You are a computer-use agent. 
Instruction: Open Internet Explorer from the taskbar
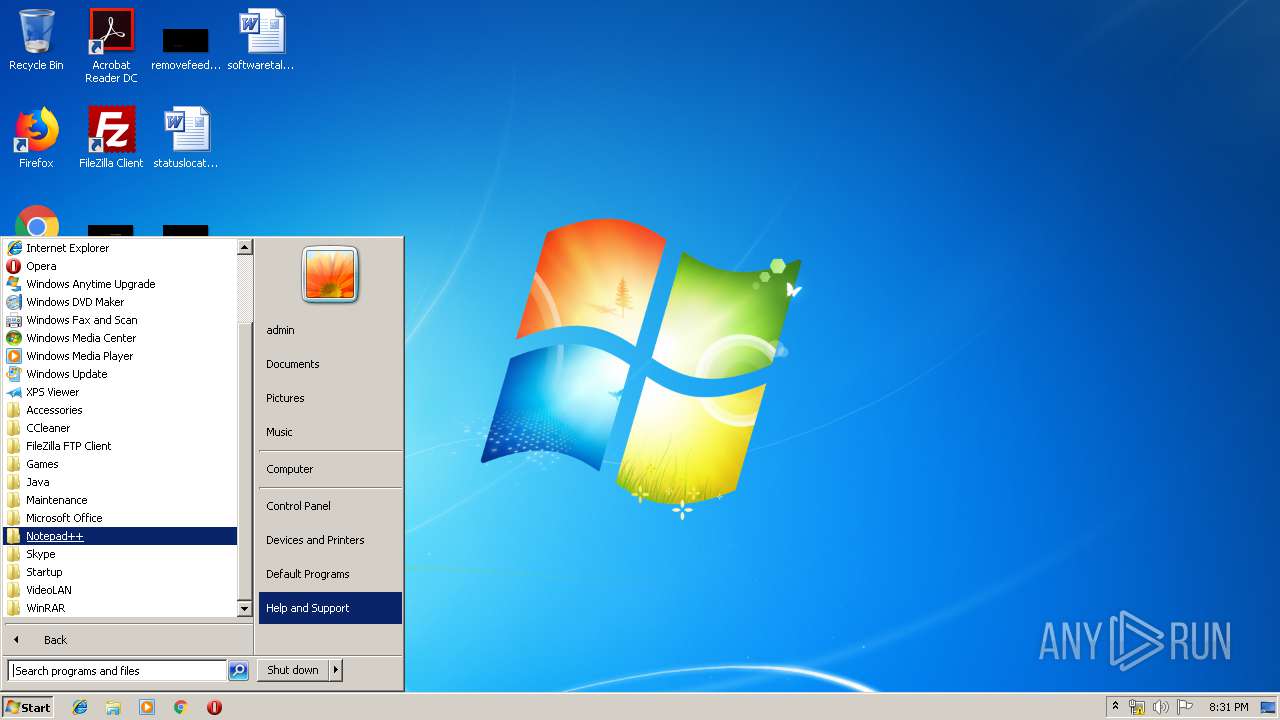coord(80,707)
